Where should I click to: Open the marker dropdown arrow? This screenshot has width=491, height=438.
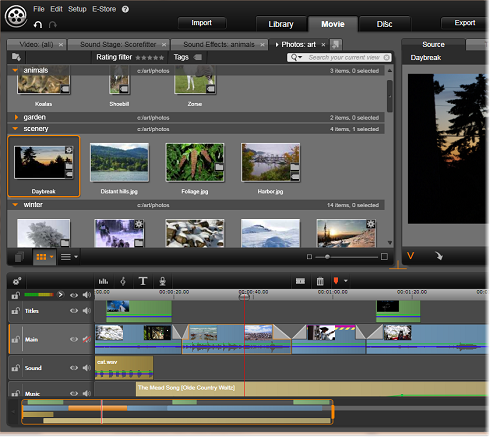[x=346, y=281]
